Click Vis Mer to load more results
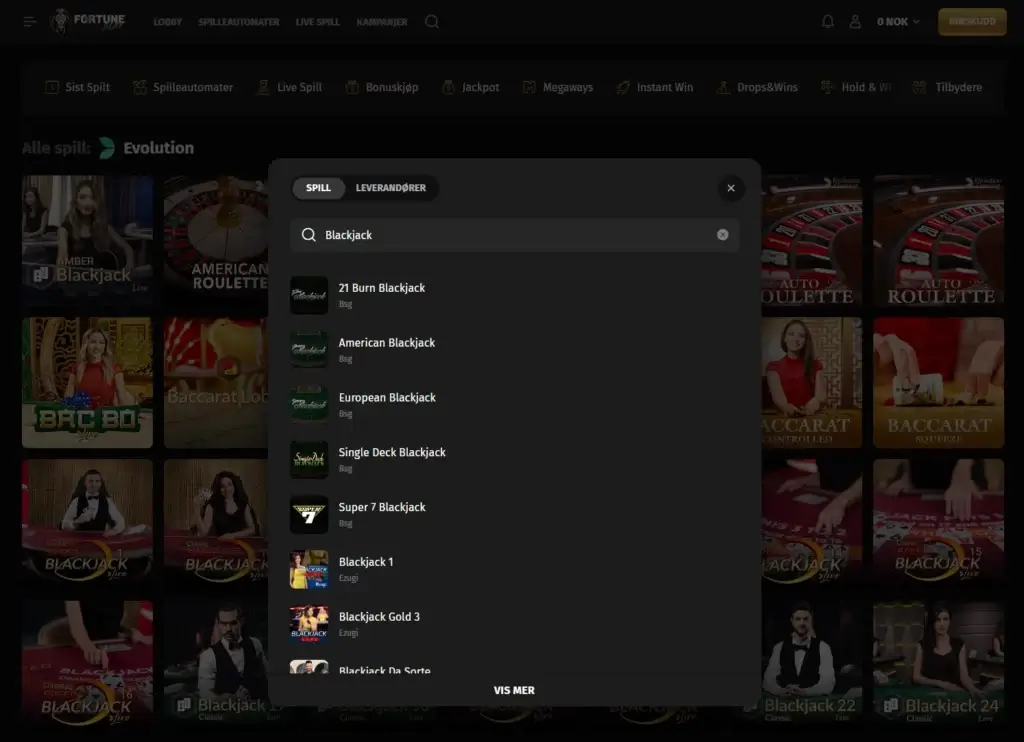The width and height of the screenshot is (1024, 742). pyautogui.click(x=514, y=690)
